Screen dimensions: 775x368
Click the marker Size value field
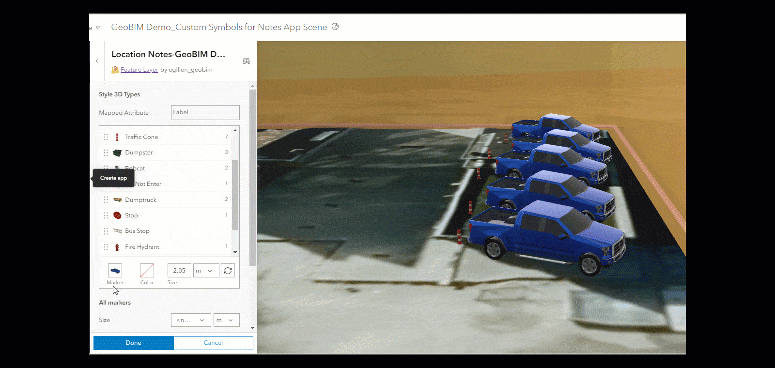pos(179,271)
